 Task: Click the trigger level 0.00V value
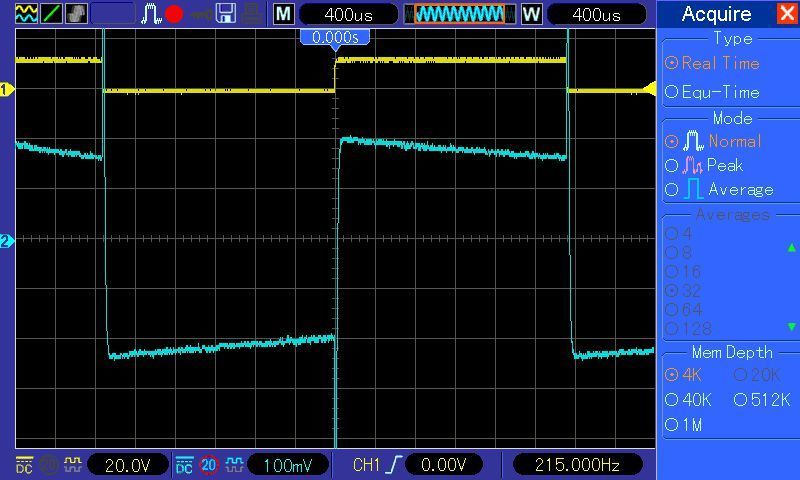[x=443, y=465]
